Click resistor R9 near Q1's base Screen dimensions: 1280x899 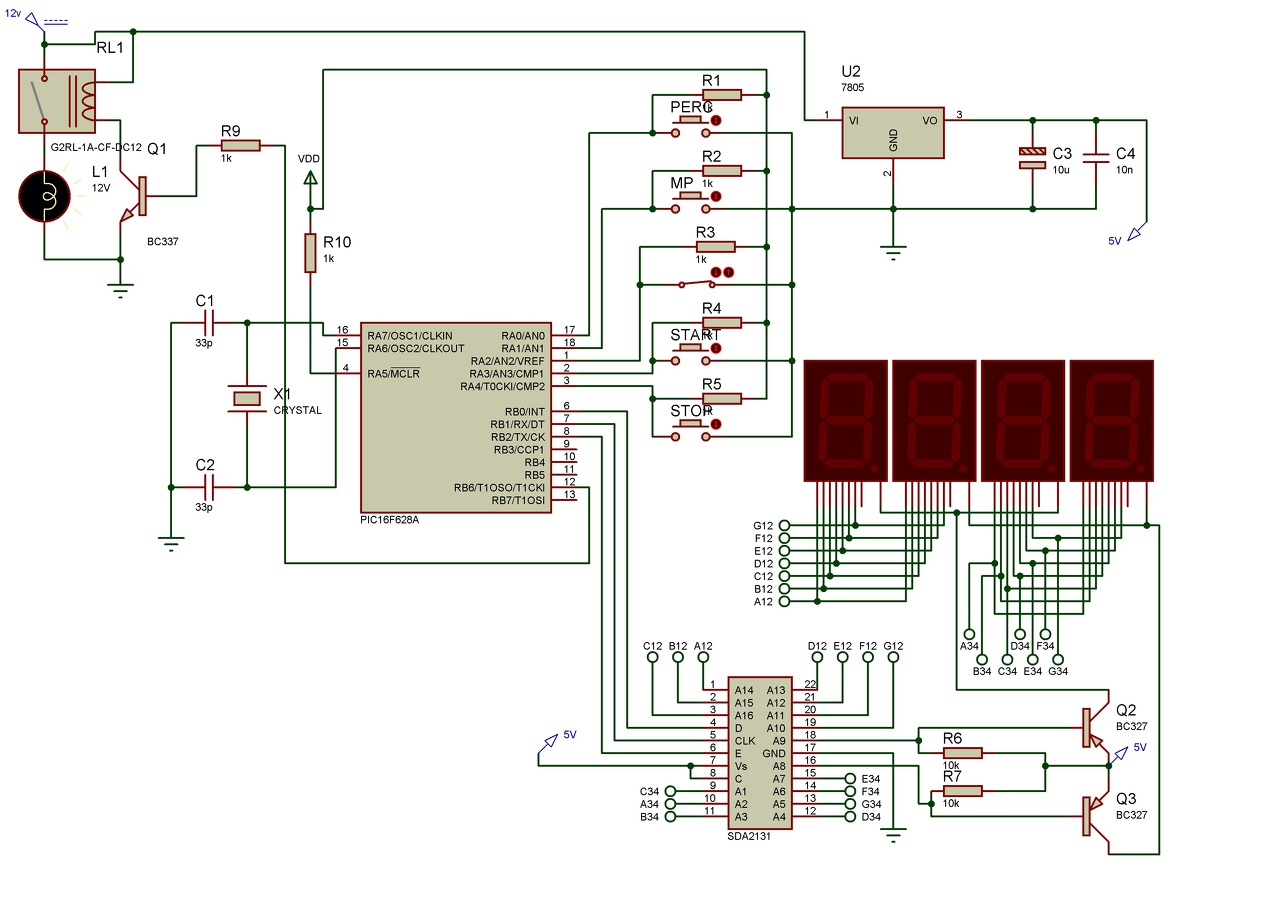tap(239, 146)
